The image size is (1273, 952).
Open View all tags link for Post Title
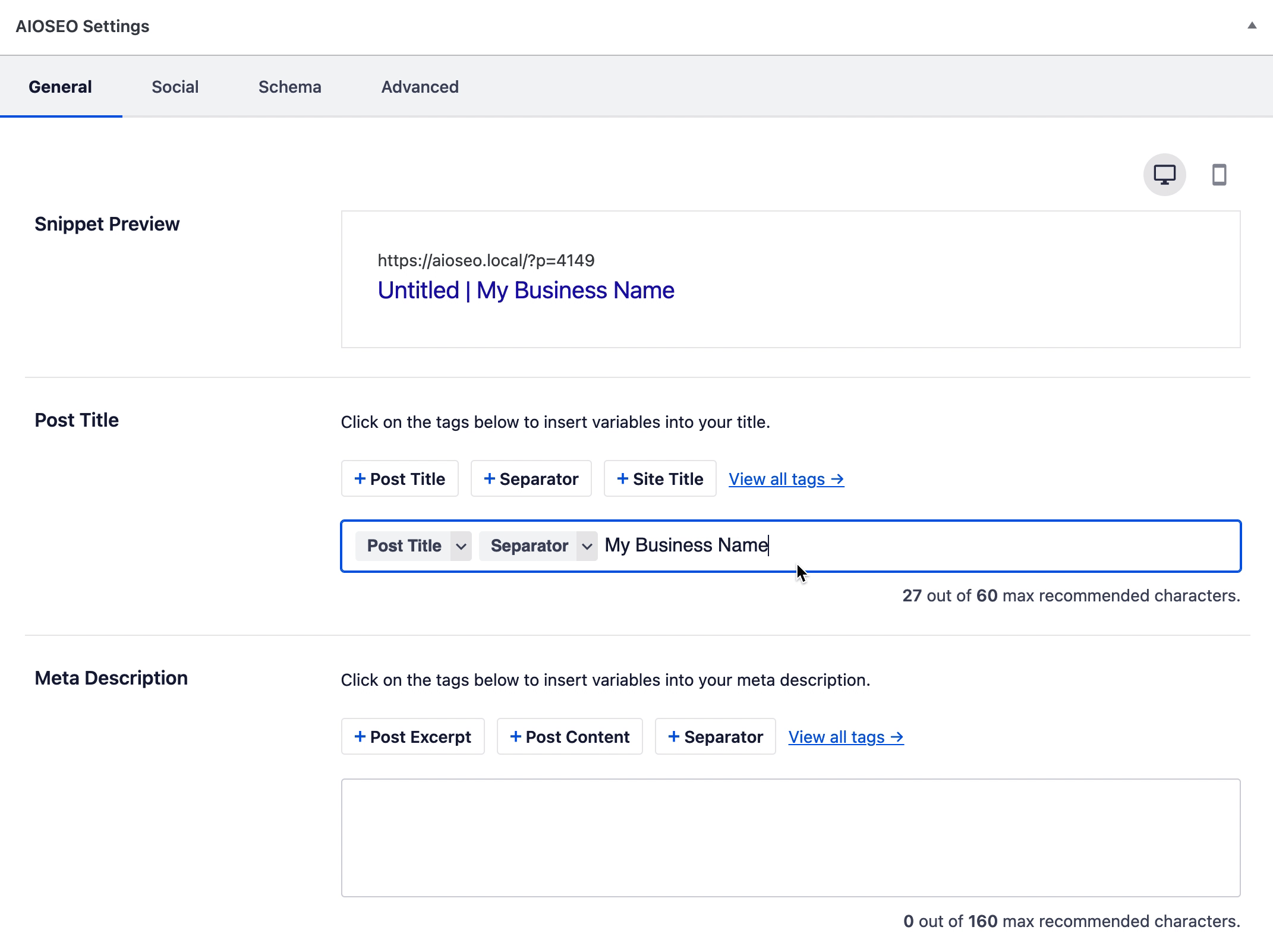pyautogui.click(x=786, y=479)
